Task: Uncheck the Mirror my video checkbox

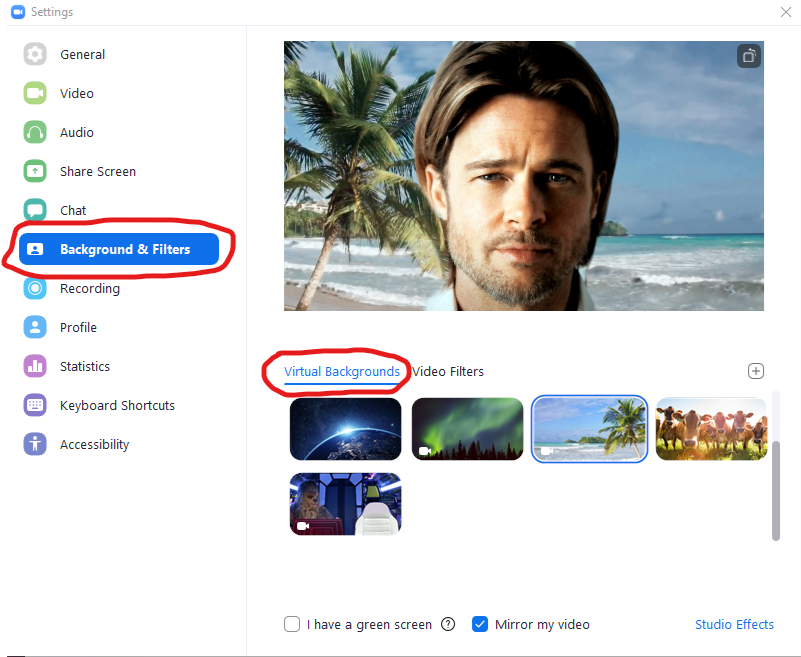Action: (480, 624)
